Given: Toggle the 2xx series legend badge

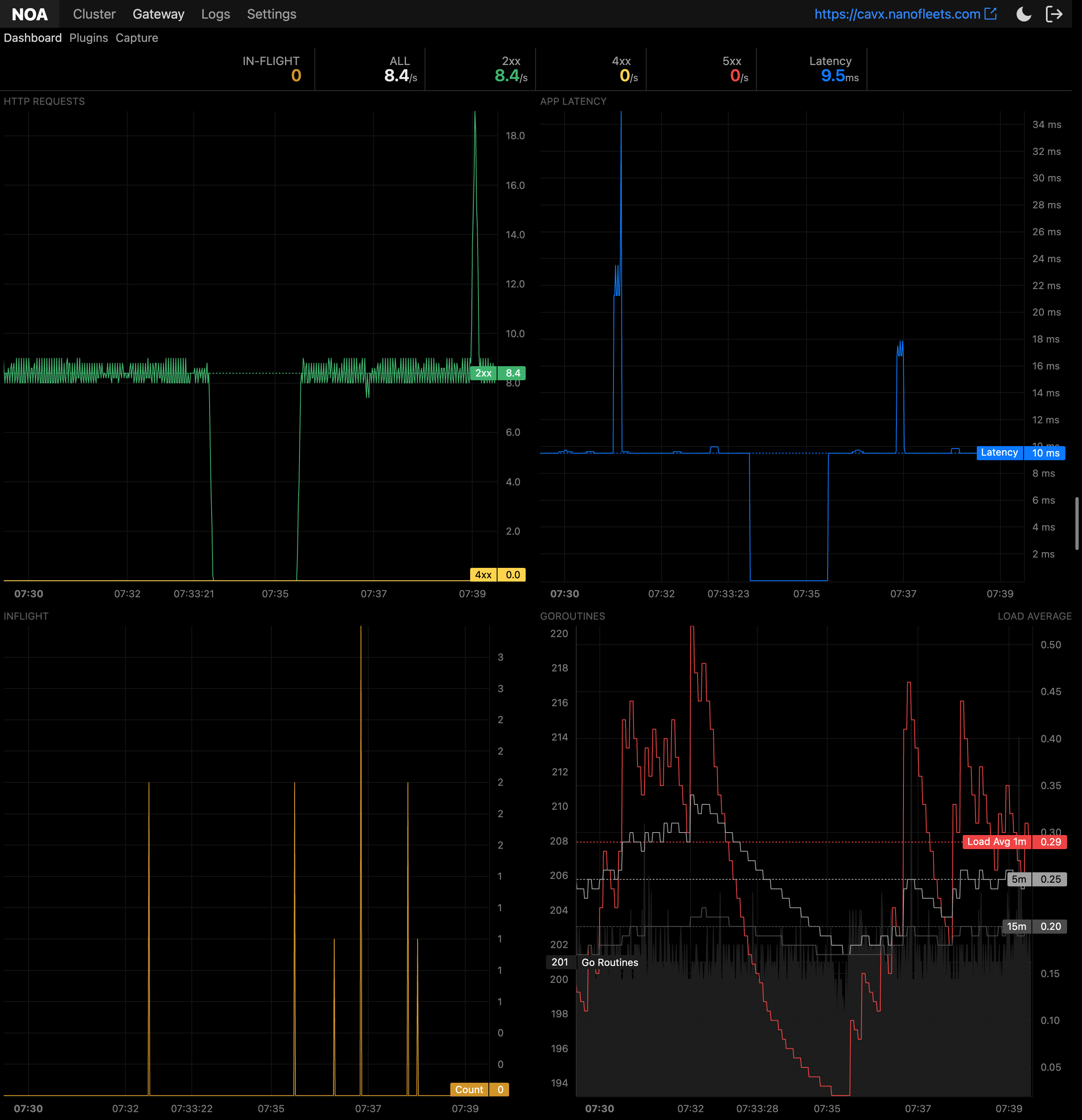Looking at the screenshot, I should pyautogui.click(x=483, y=373).
